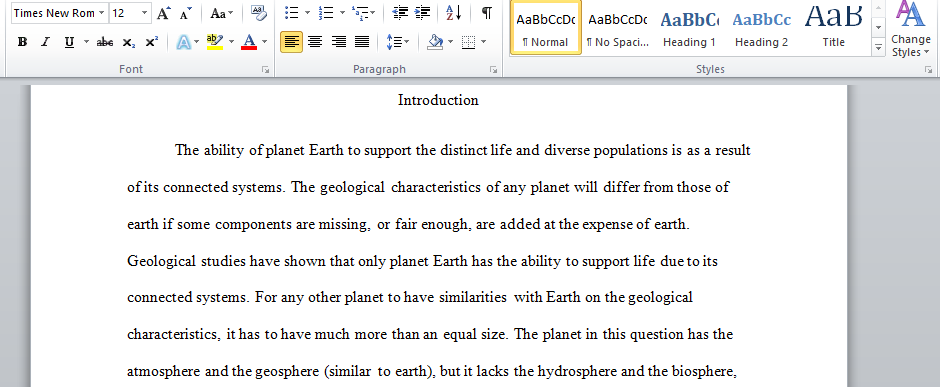Viewport: 940px width, 387px height.
Task: Apply Text Effects to selection
Action: (x=183, y=42)
